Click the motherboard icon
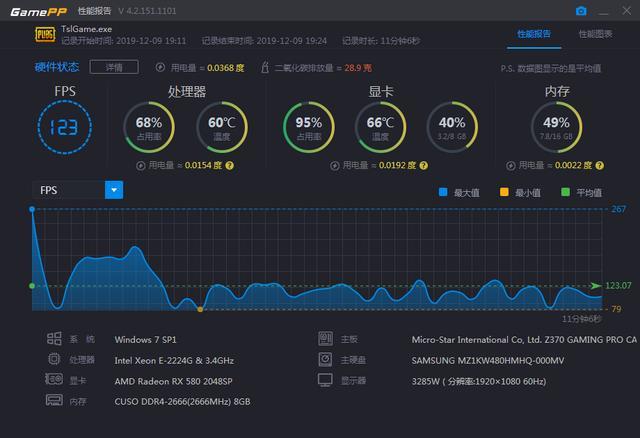The height and width of the screenshot is (438, 640). (325, 338)
